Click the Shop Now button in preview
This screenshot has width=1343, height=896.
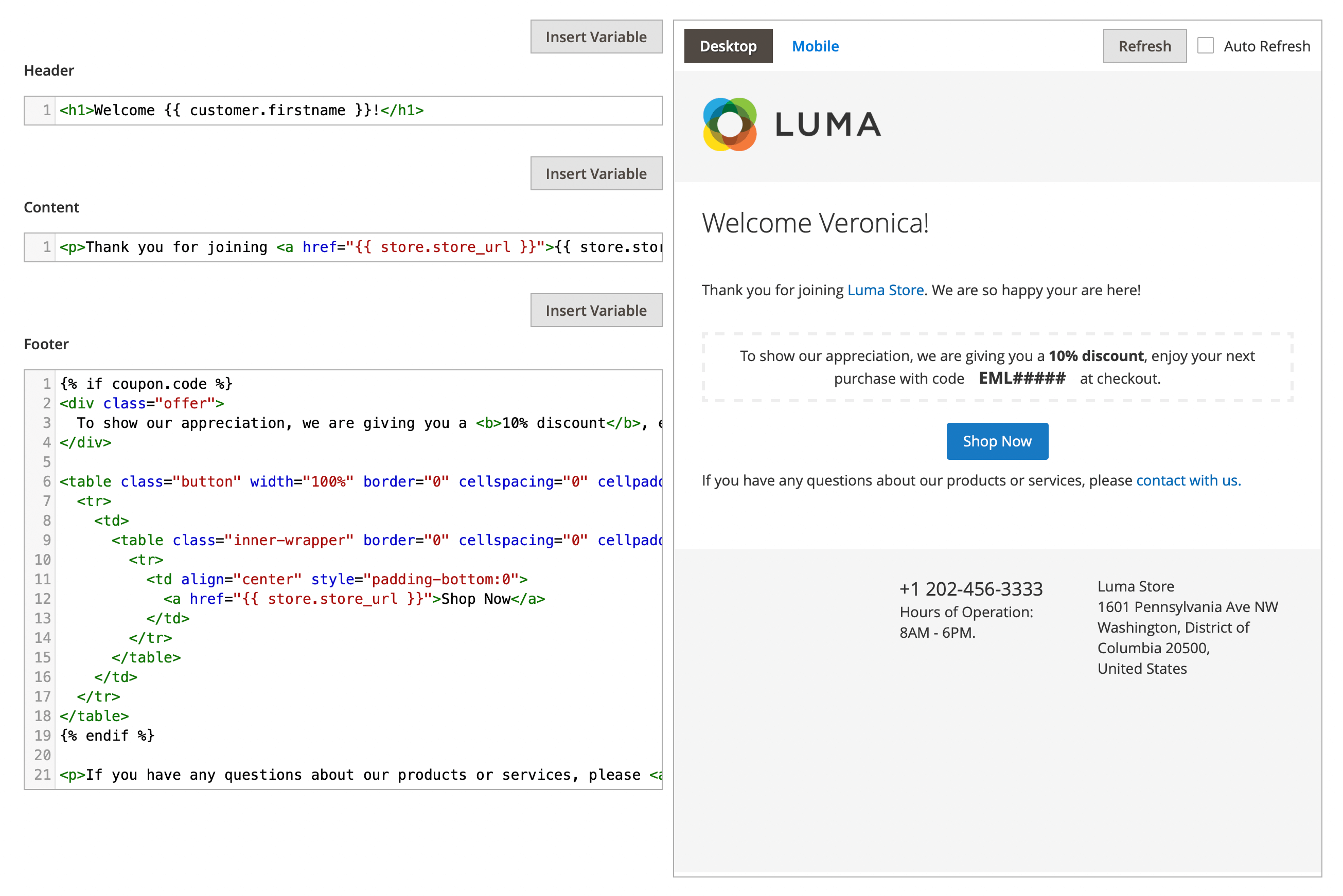point(997,441)
